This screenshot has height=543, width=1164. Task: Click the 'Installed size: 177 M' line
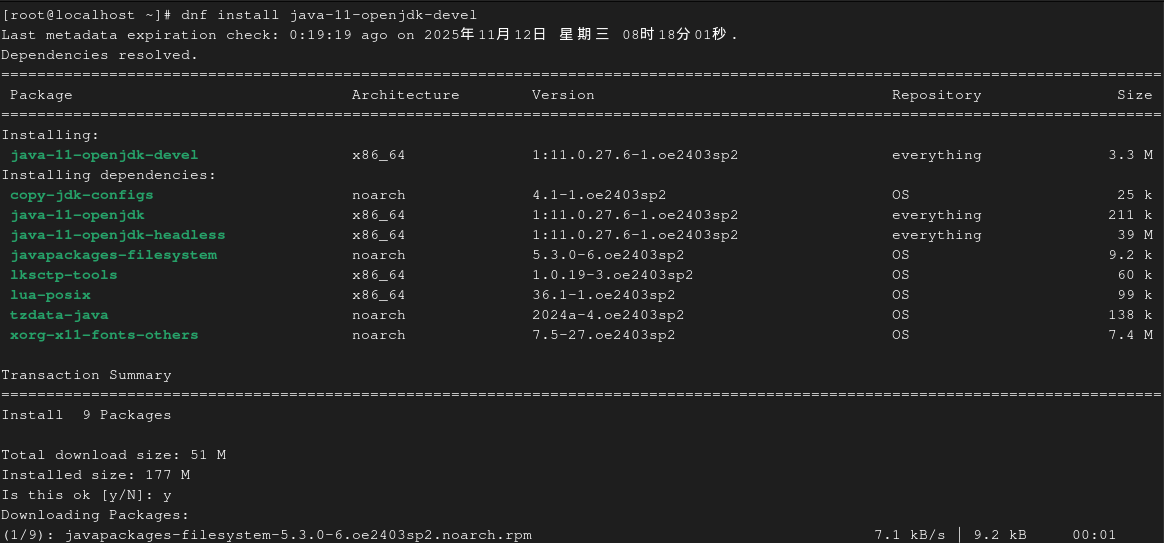point(95,475)
